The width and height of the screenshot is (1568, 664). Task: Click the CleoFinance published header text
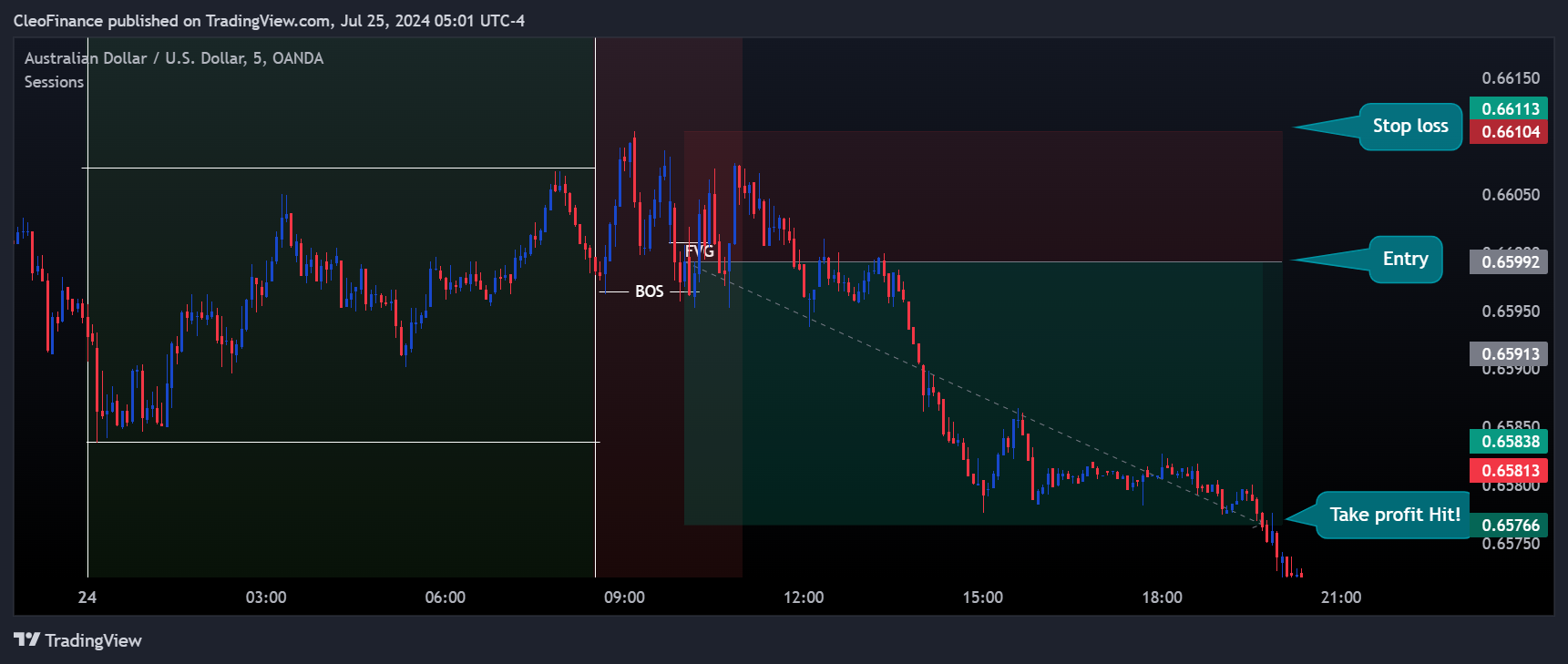pyautogui.click(x=270, y=20)
